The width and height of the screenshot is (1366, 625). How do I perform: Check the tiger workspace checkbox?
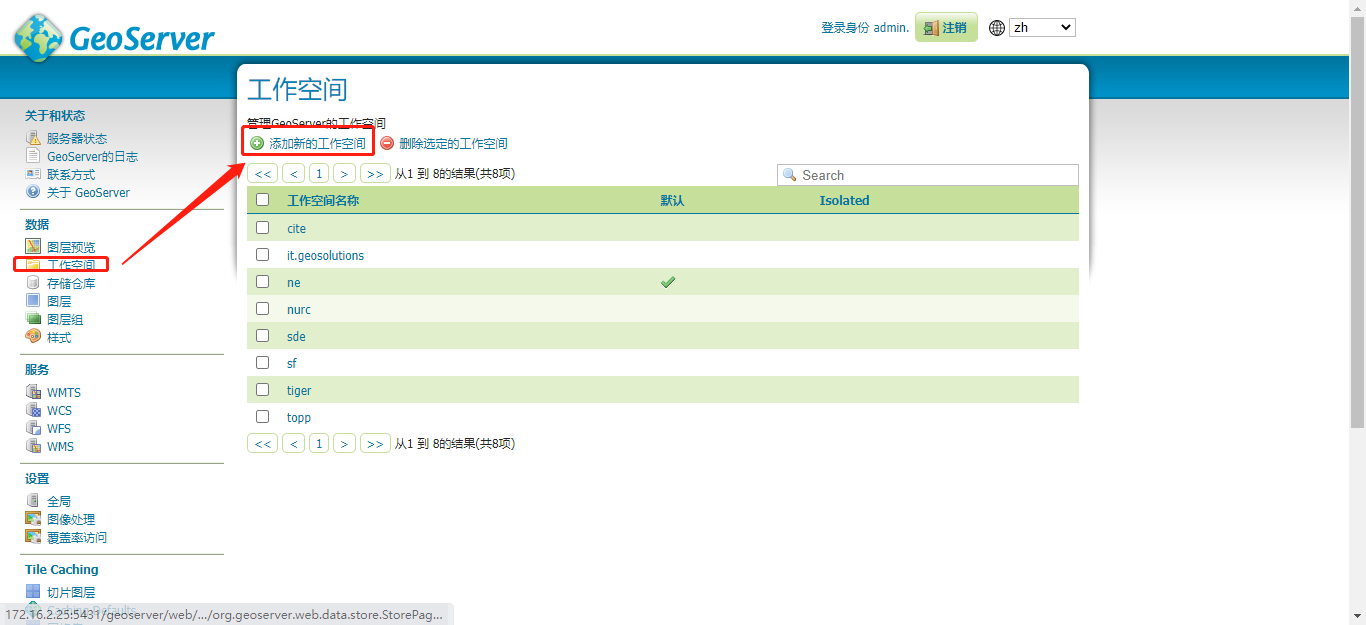pos(263,390)
